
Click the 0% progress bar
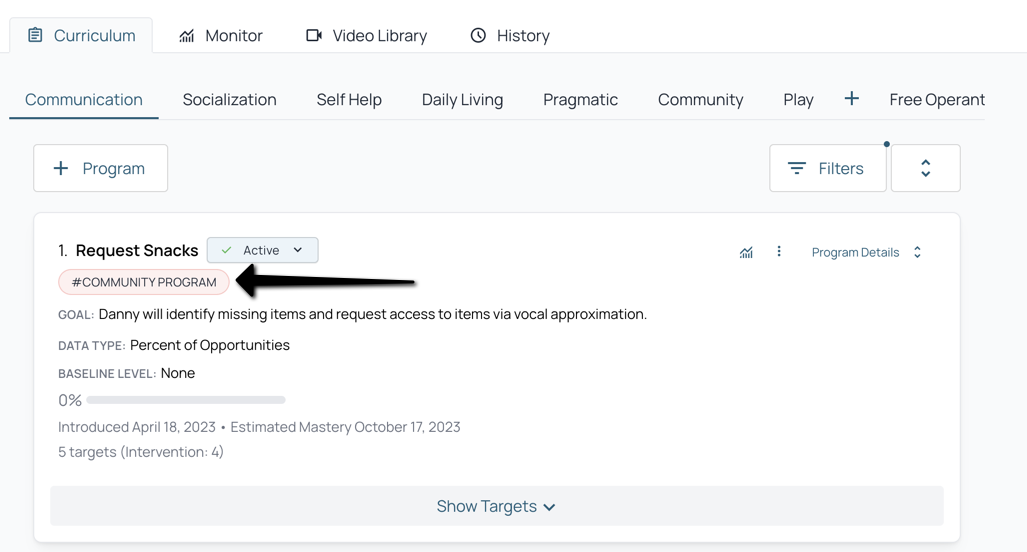pos(186,399)
